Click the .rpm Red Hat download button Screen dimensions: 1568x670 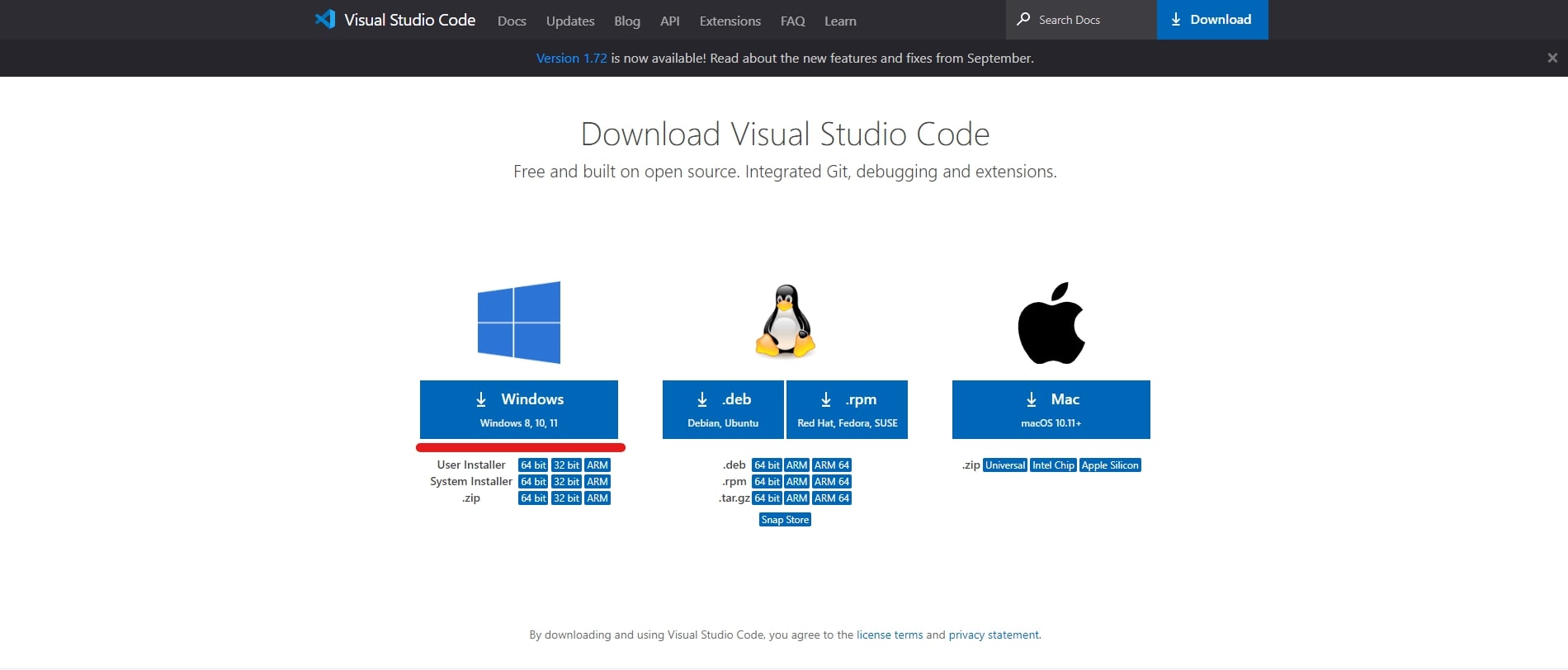848,409
